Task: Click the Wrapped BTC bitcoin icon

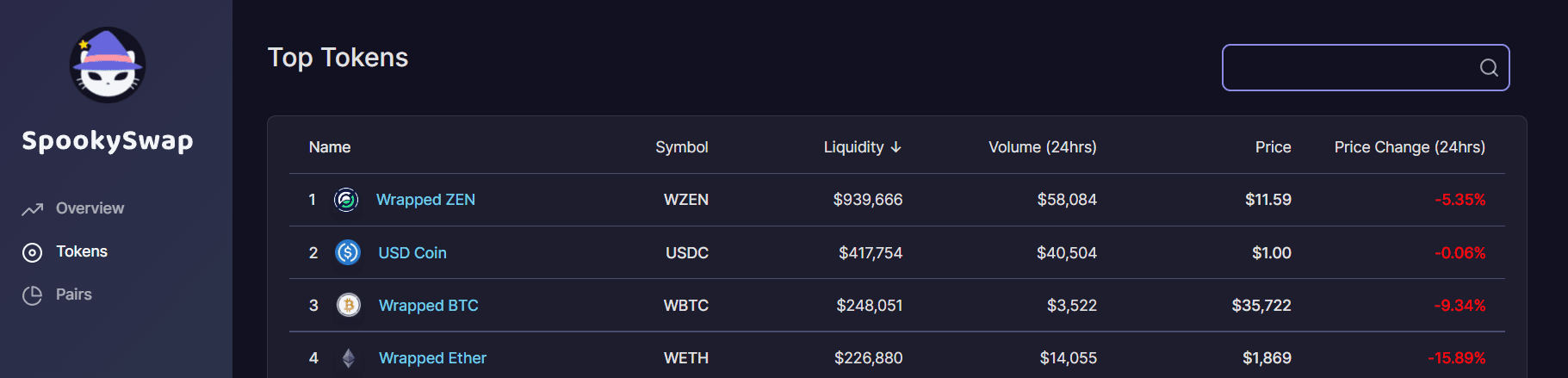Action: (349, 306)
